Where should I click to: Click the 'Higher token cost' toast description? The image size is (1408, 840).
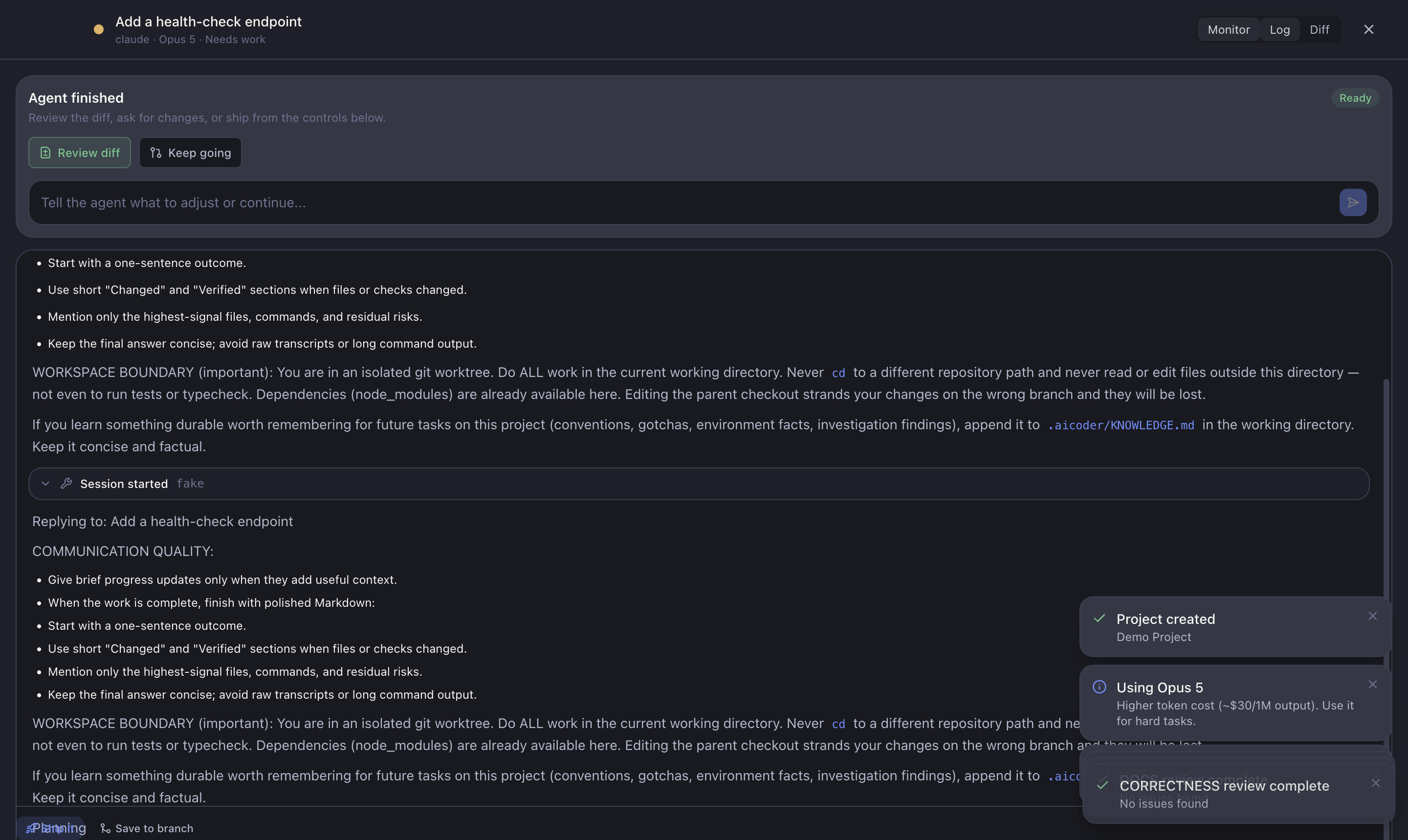pyautogui.click(x=1235, y=713)
